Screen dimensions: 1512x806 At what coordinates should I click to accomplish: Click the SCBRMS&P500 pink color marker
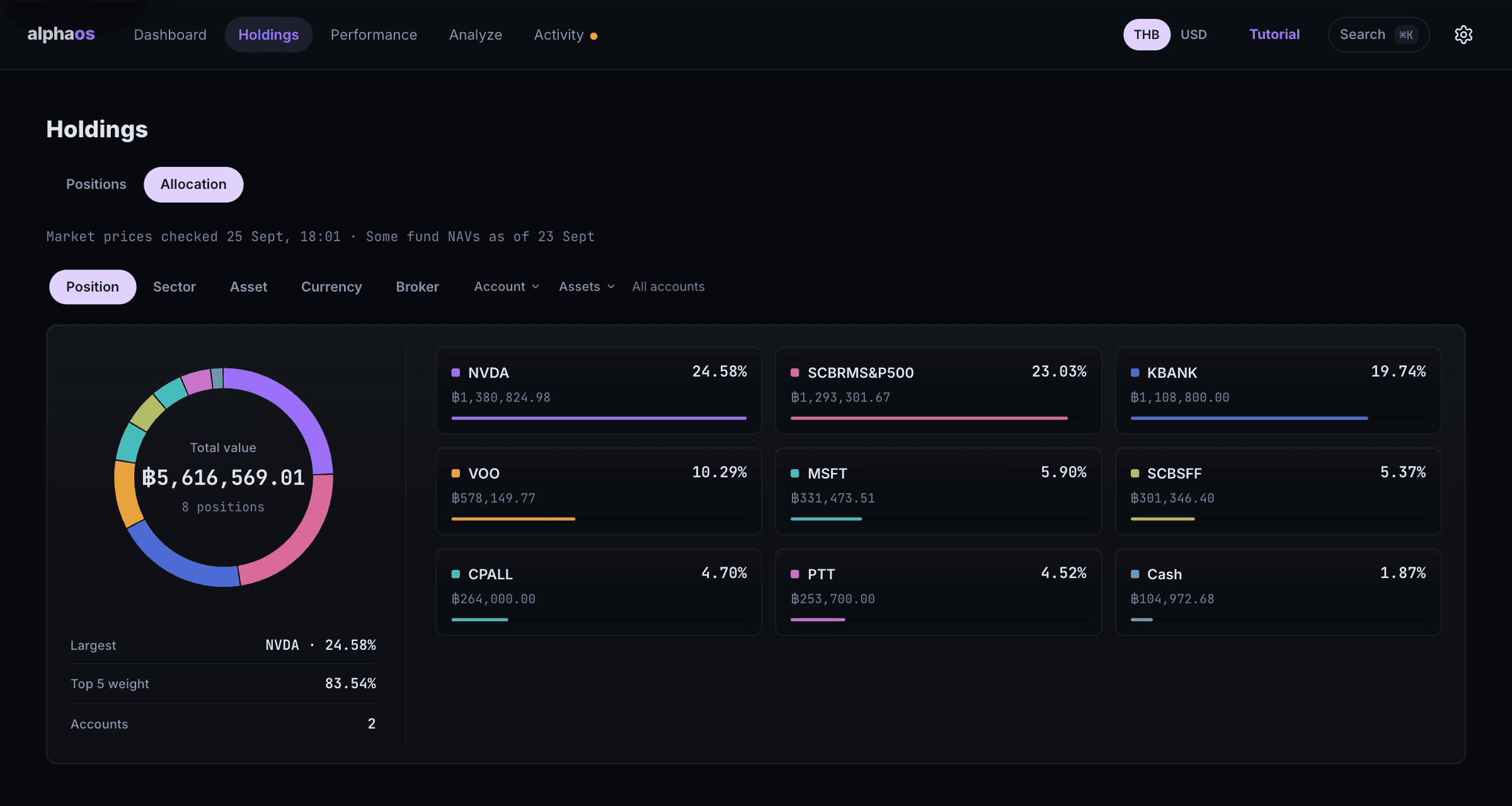click(x=795, y=373)
